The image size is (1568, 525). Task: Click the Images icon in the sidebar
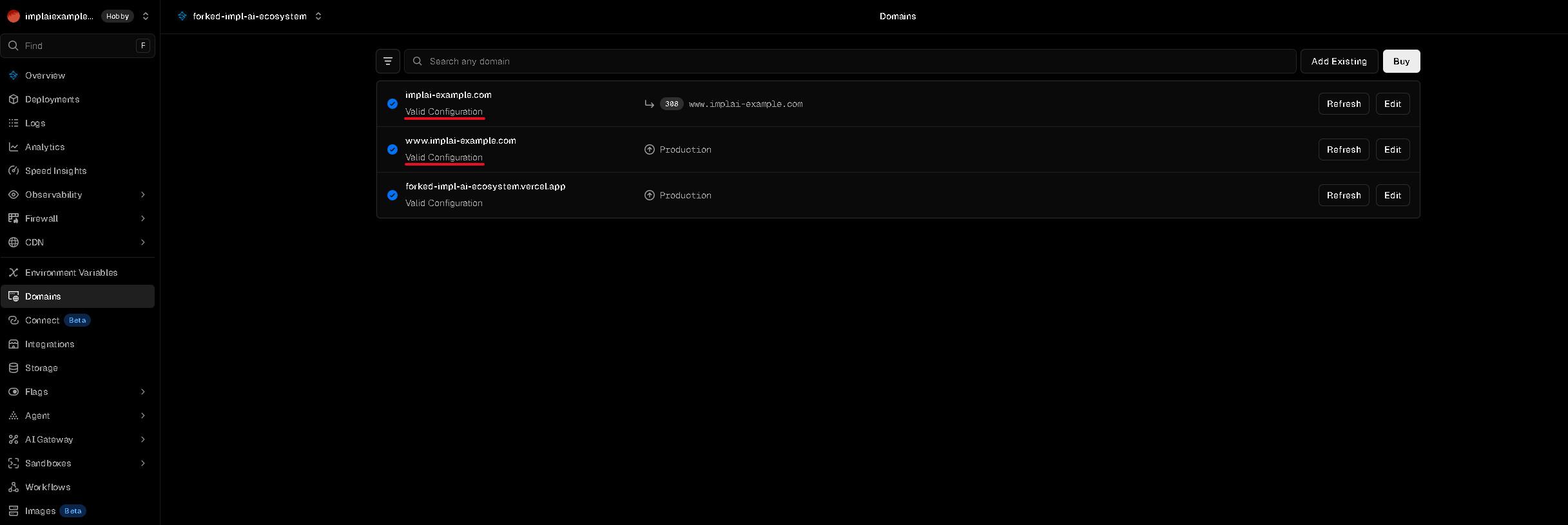pos(14,511)
